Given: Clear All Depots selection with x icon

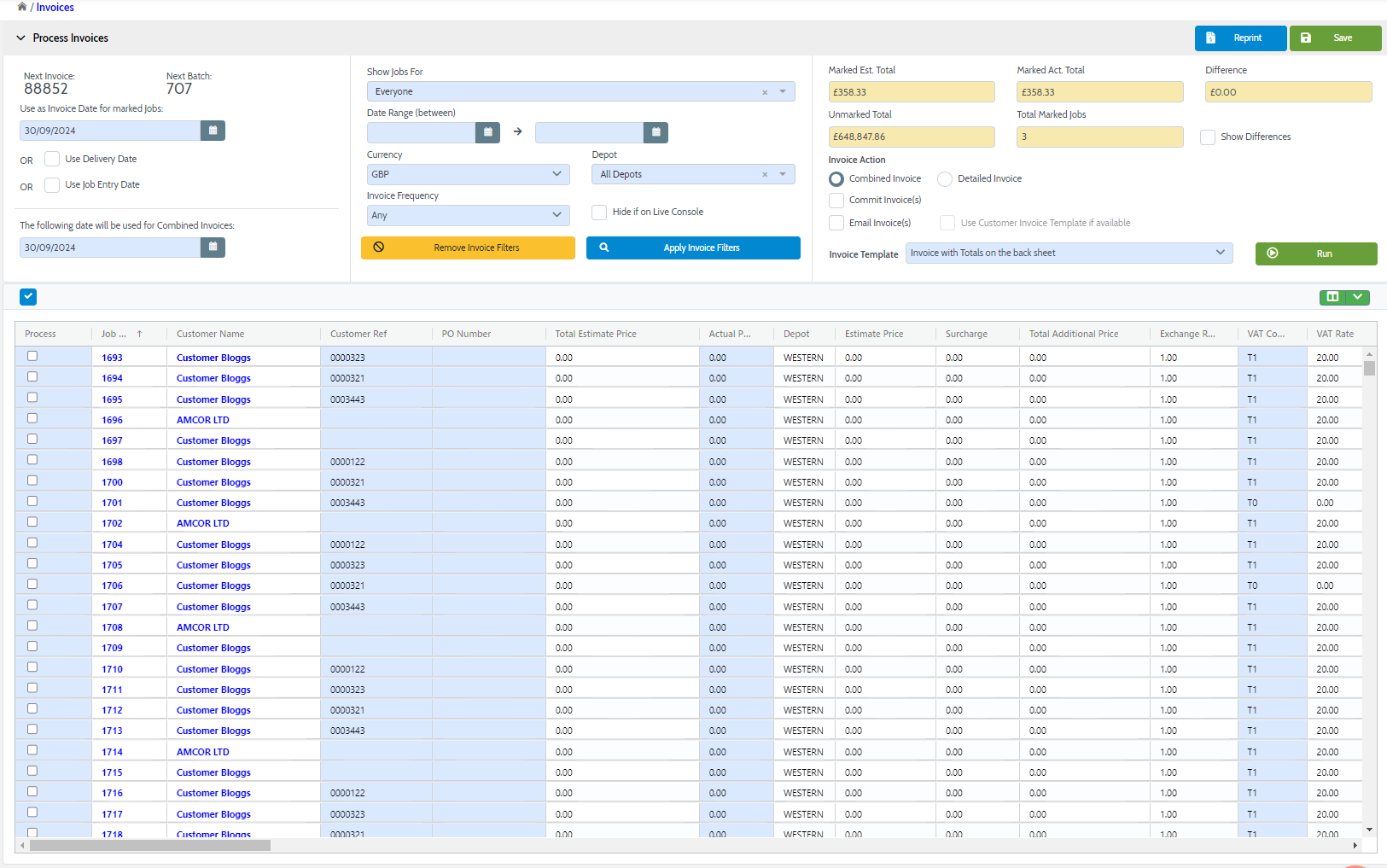Looking at the screenshot, I should tap(765, 175).
